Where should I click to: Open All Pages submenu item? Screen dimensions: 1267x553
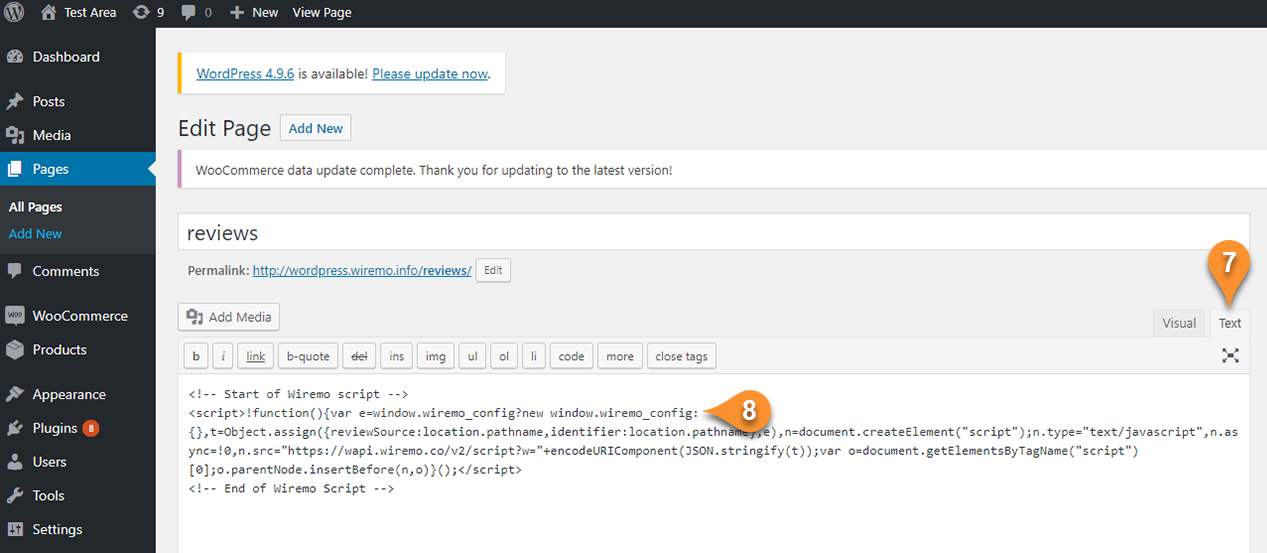click(x=36, y=207)
